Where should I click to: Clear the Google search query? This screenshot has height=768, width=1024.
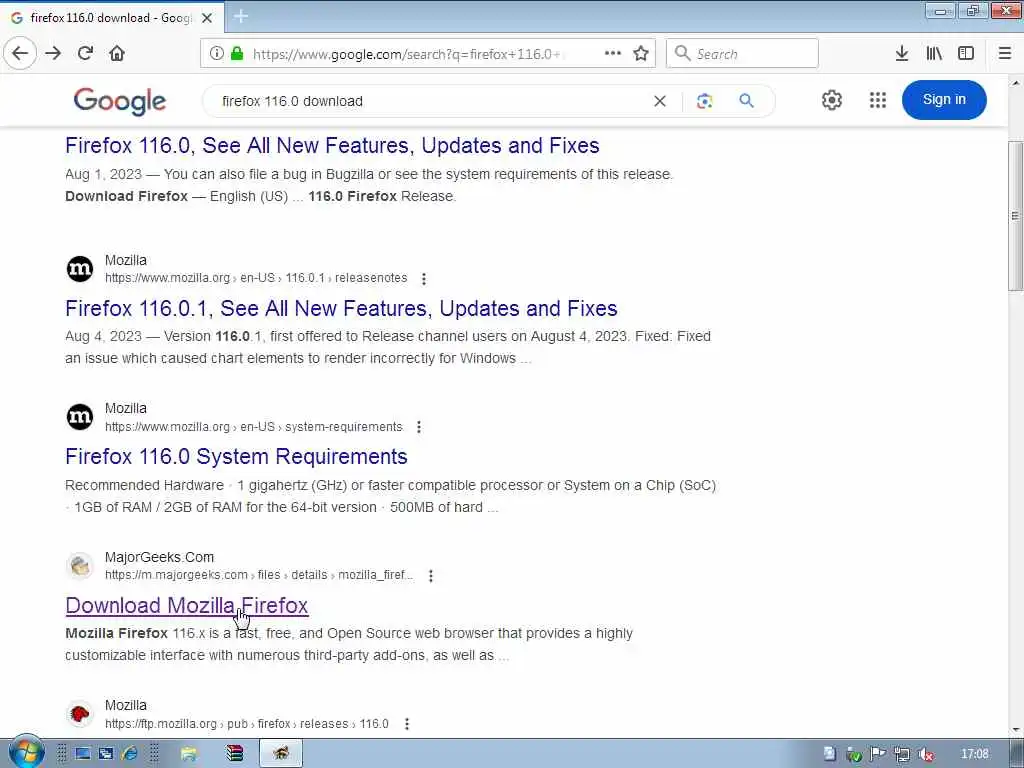pyautogui.click(x=660, y=101)
